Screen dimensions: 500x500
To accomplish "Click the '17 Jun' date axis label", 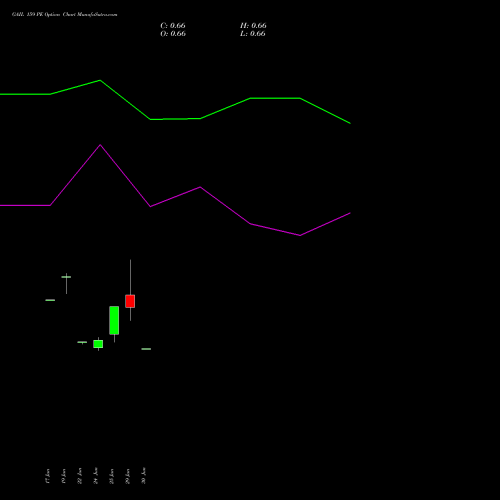I will click(x=47, y=476).
